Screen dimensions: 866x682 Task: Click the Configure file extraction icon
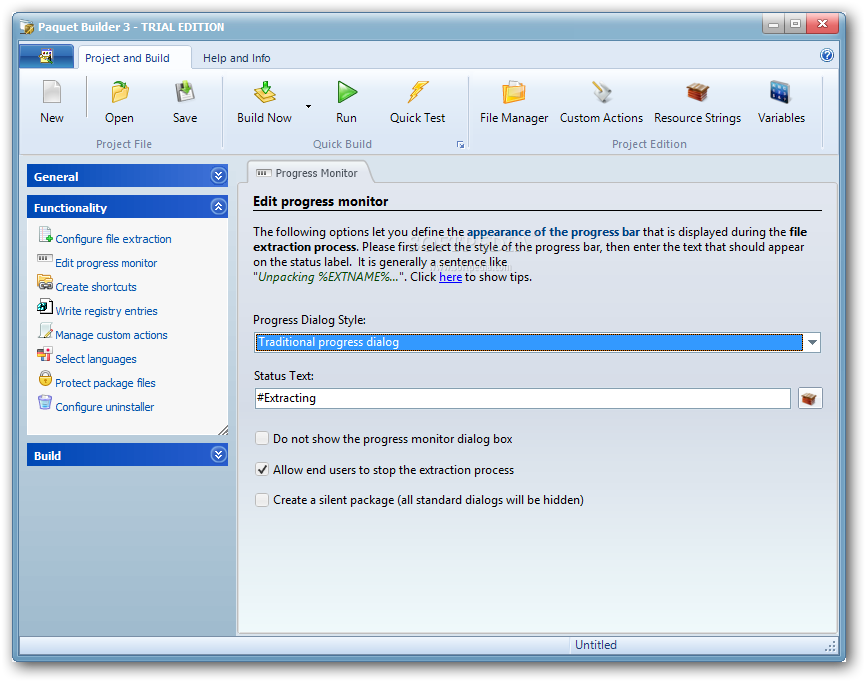(45, 235)
